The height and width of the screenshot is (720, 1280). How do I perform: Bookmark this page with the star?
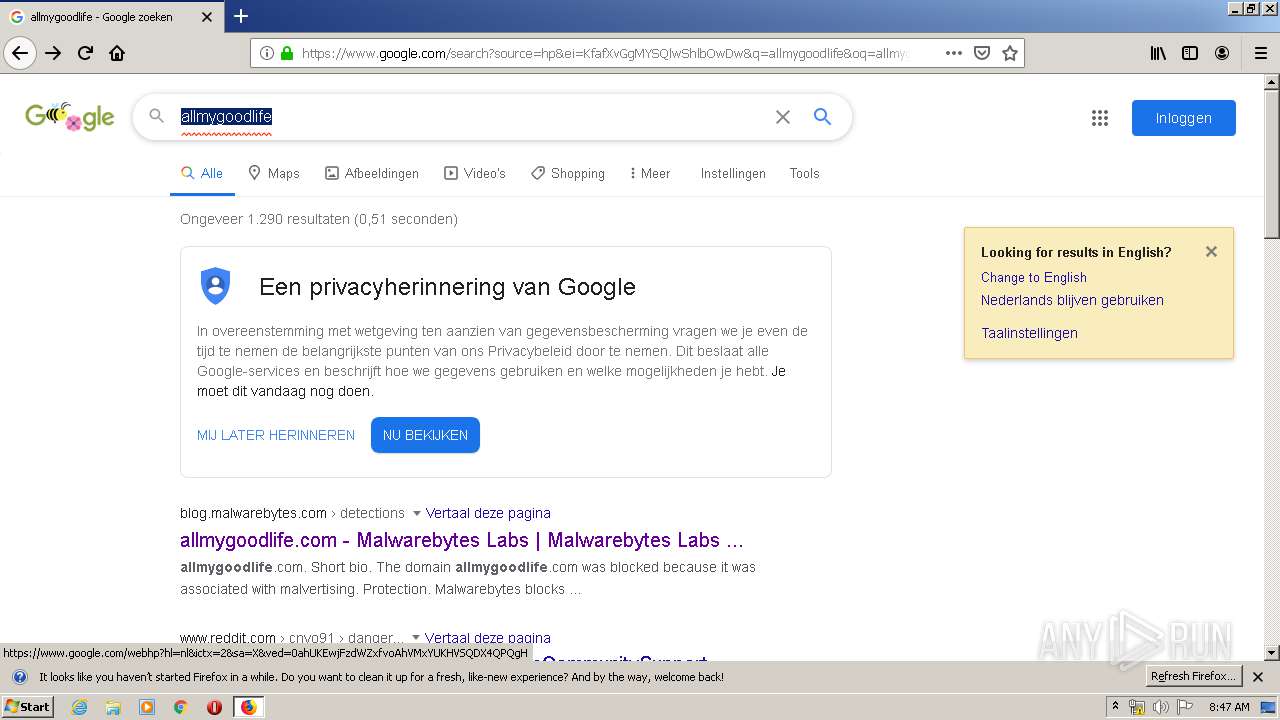point(1010,53)
